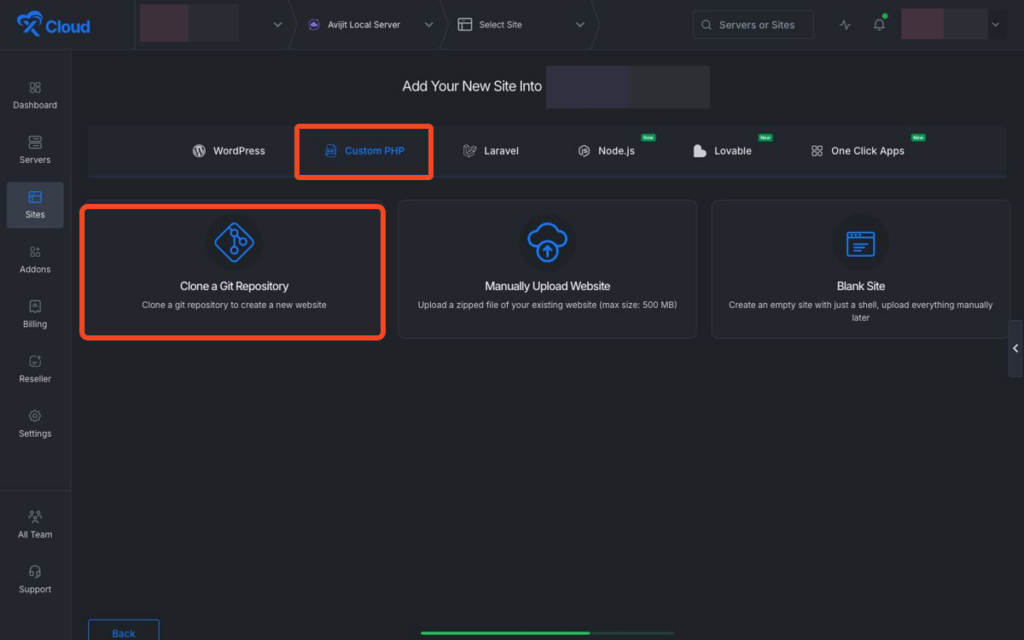The width and height of the screenshot is (1024, 640).
Task: Click the cloud upload icon
Action: (547, 242)
